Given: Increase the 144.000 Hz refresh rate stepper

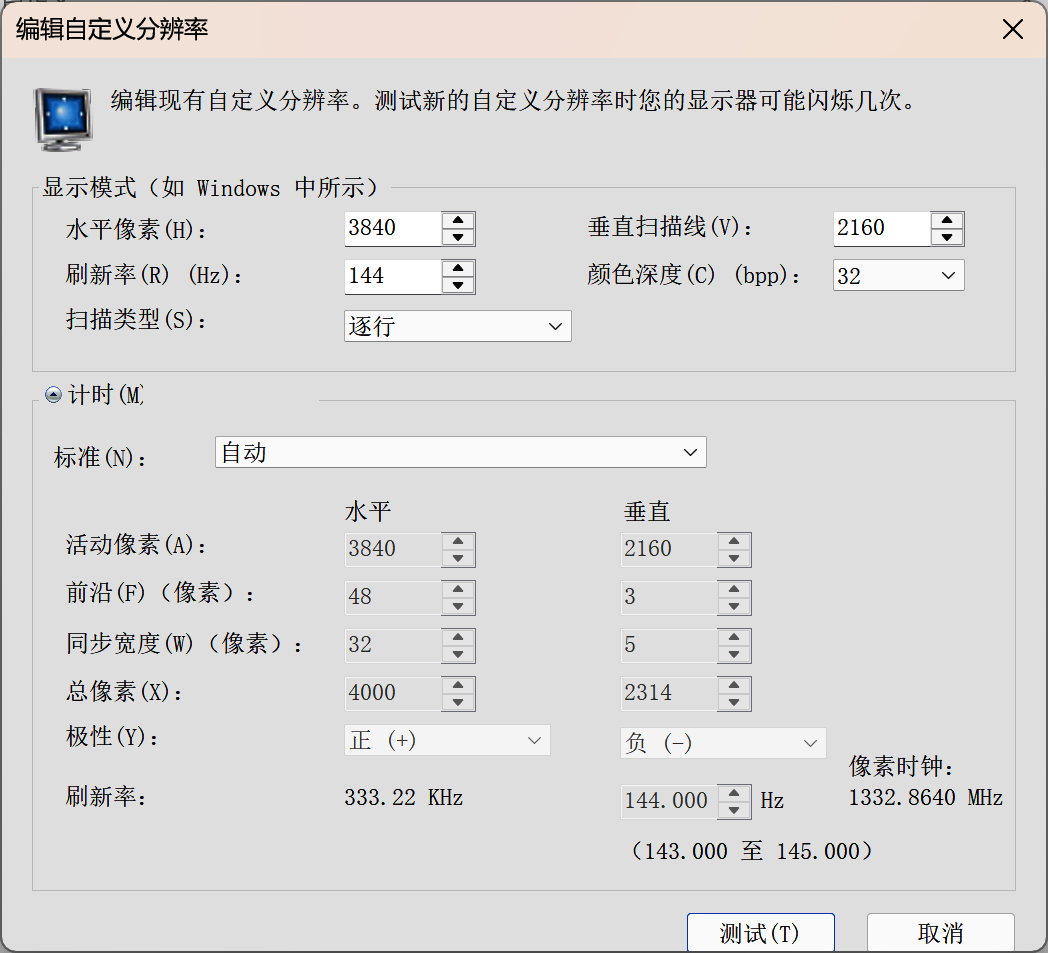Looking at the screenshot, I should tap(734, 794).
